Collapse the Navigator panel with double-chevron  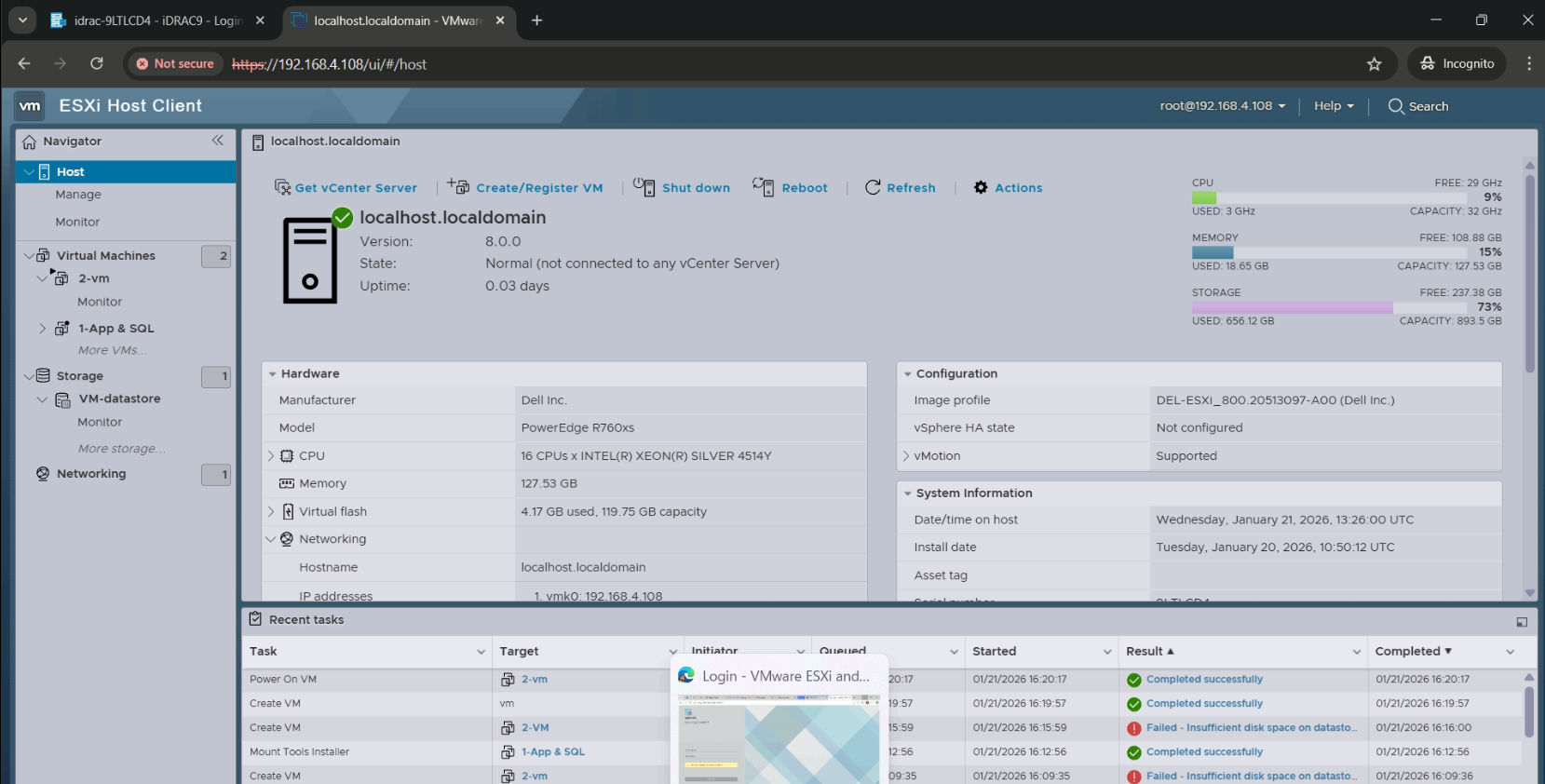(218, 141)
